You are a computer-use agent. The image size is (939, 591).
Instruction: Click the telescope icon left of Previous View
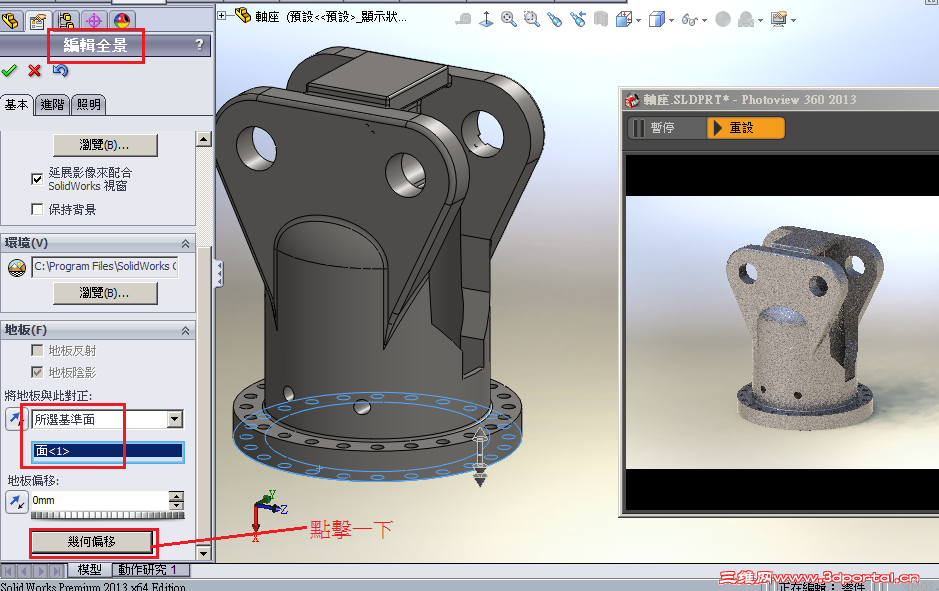(x=555, y=19)
